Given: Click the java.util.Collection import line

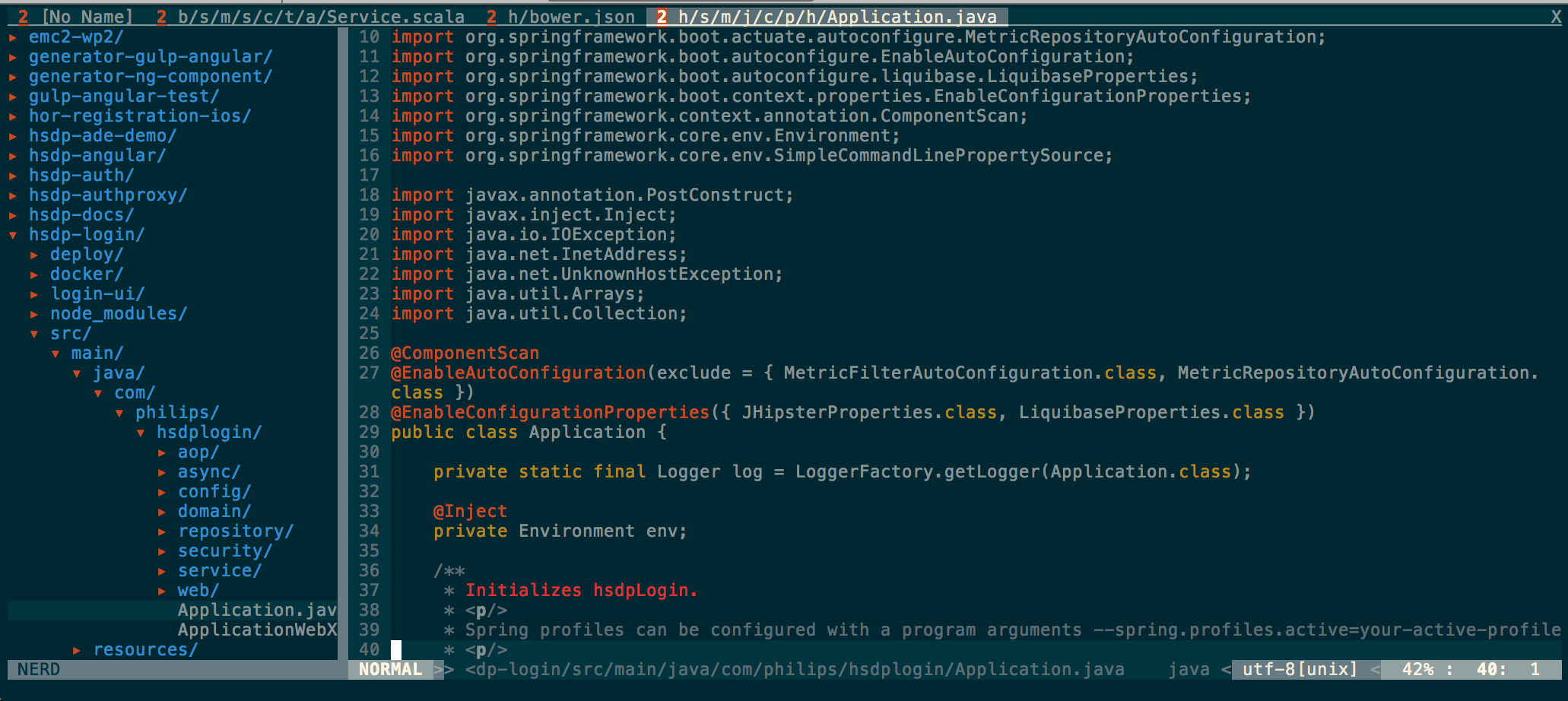Looking at the screenshot, I should pyautogui.click(x=539, y=314).
